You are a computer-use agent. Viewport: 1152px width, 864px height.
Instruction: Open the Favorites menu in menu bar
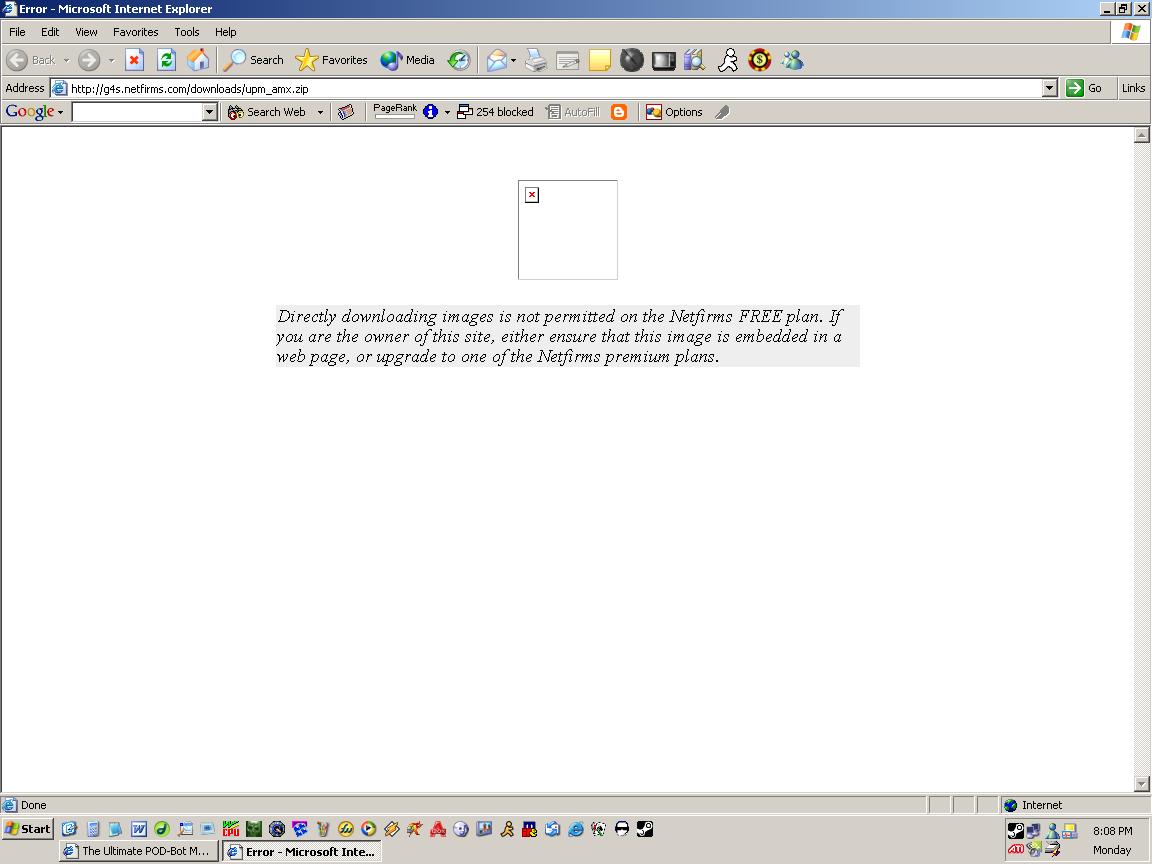pyautogui.click(x=135, y=32)
